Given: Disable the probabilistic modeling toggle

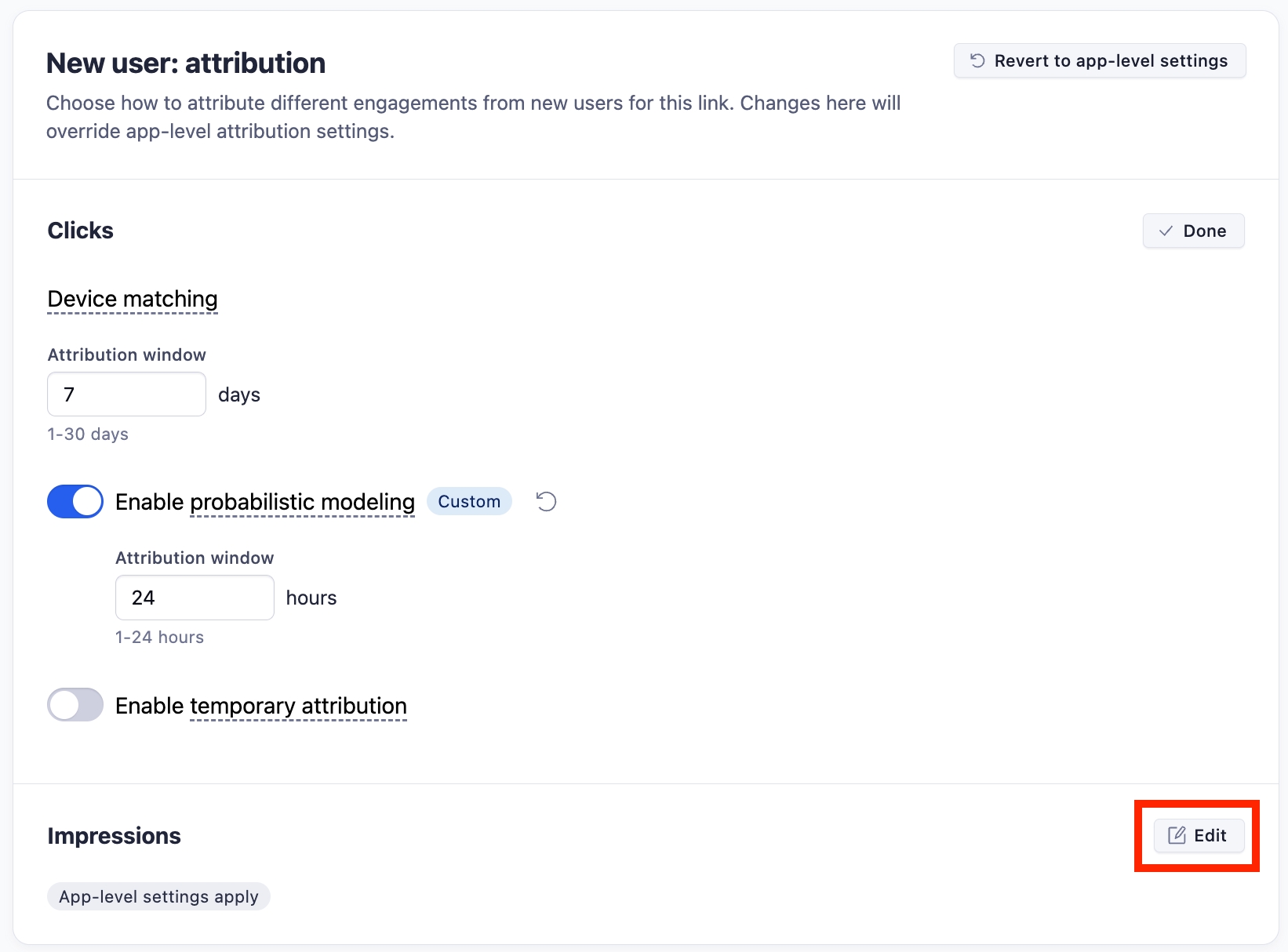Looking at the screenshot, I should pos(75,502).
